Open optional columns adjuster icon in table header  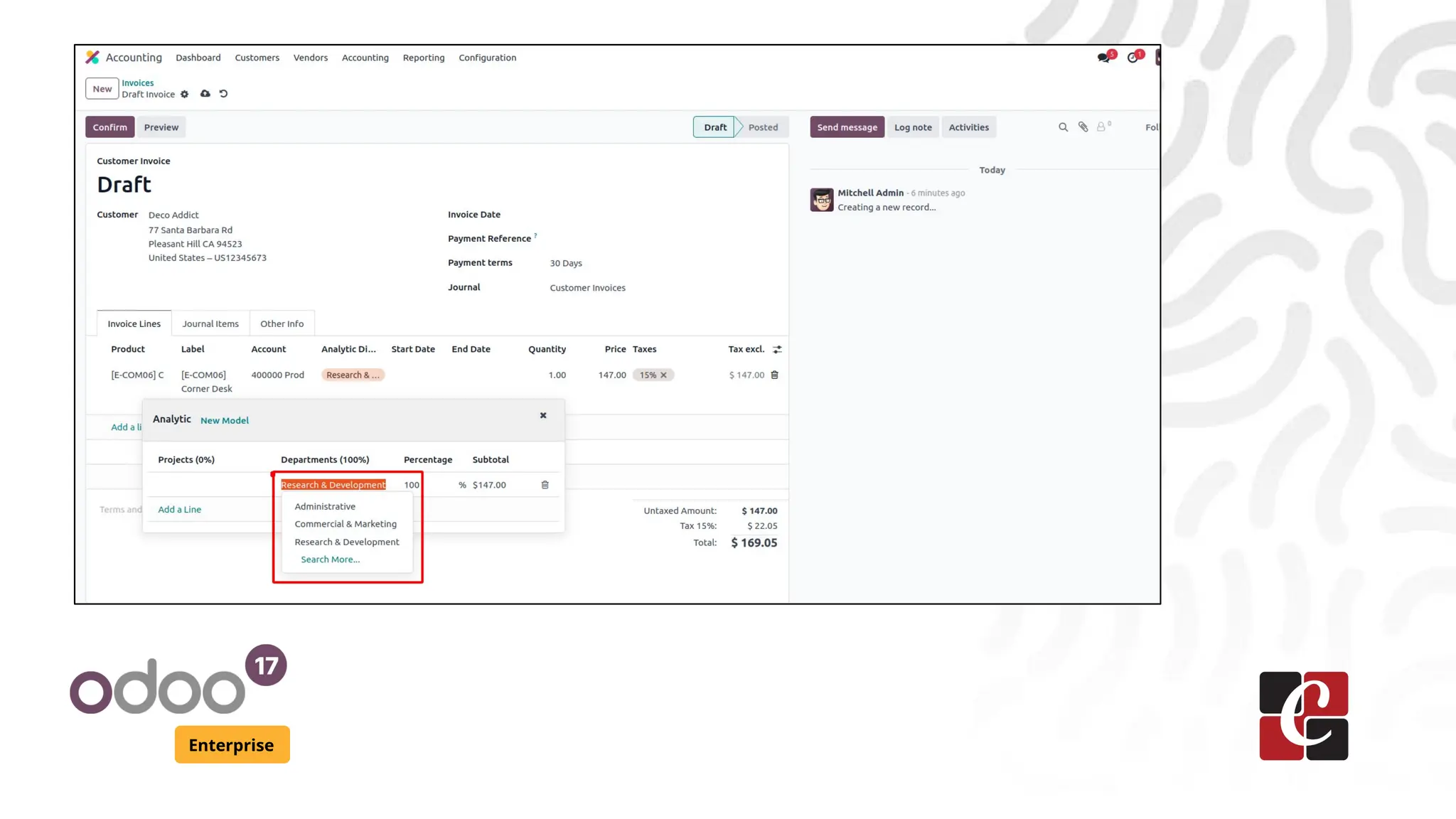(x=777, y=349)
